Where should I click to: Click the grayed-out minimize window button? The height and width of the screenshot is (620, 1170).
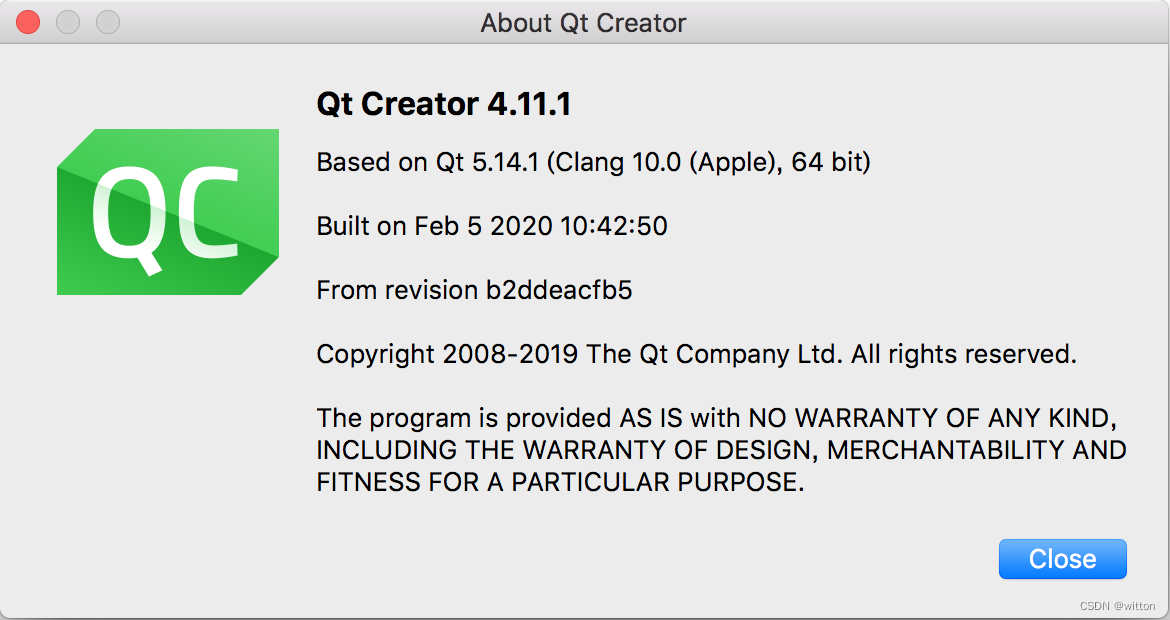[68, 22]
